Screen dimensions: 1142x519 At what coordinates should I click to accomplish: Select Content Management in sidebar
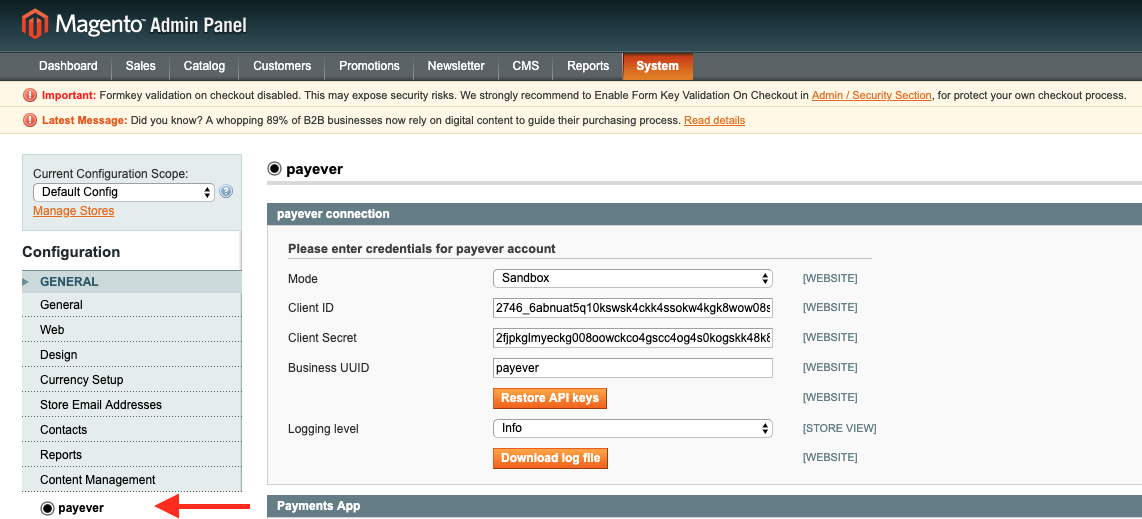point(132,480)
